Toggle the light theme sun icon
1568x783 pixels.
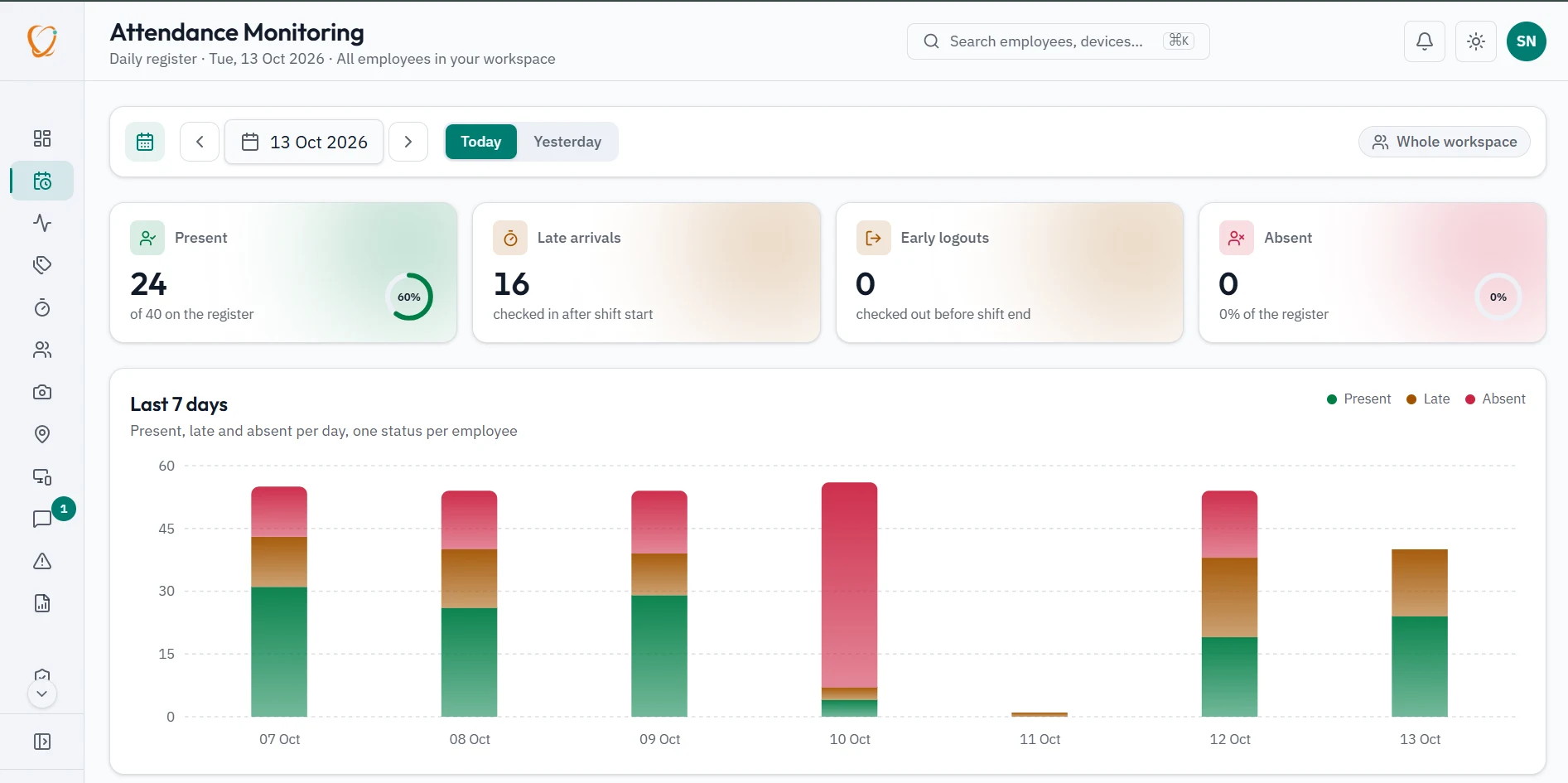(x=1476, y=41)
